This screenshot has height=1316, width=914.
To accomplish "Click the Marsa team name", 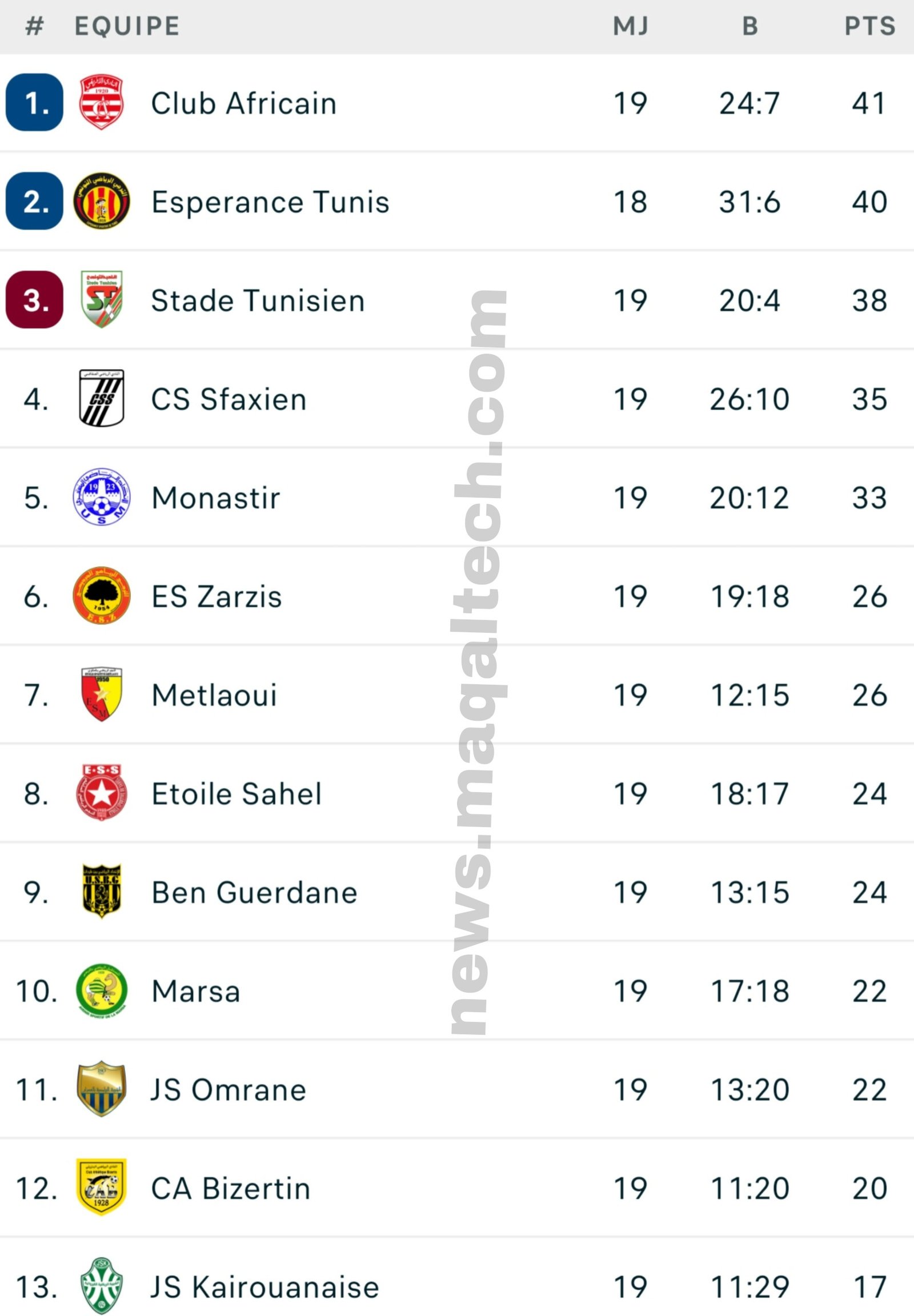I will click(196, 992).
